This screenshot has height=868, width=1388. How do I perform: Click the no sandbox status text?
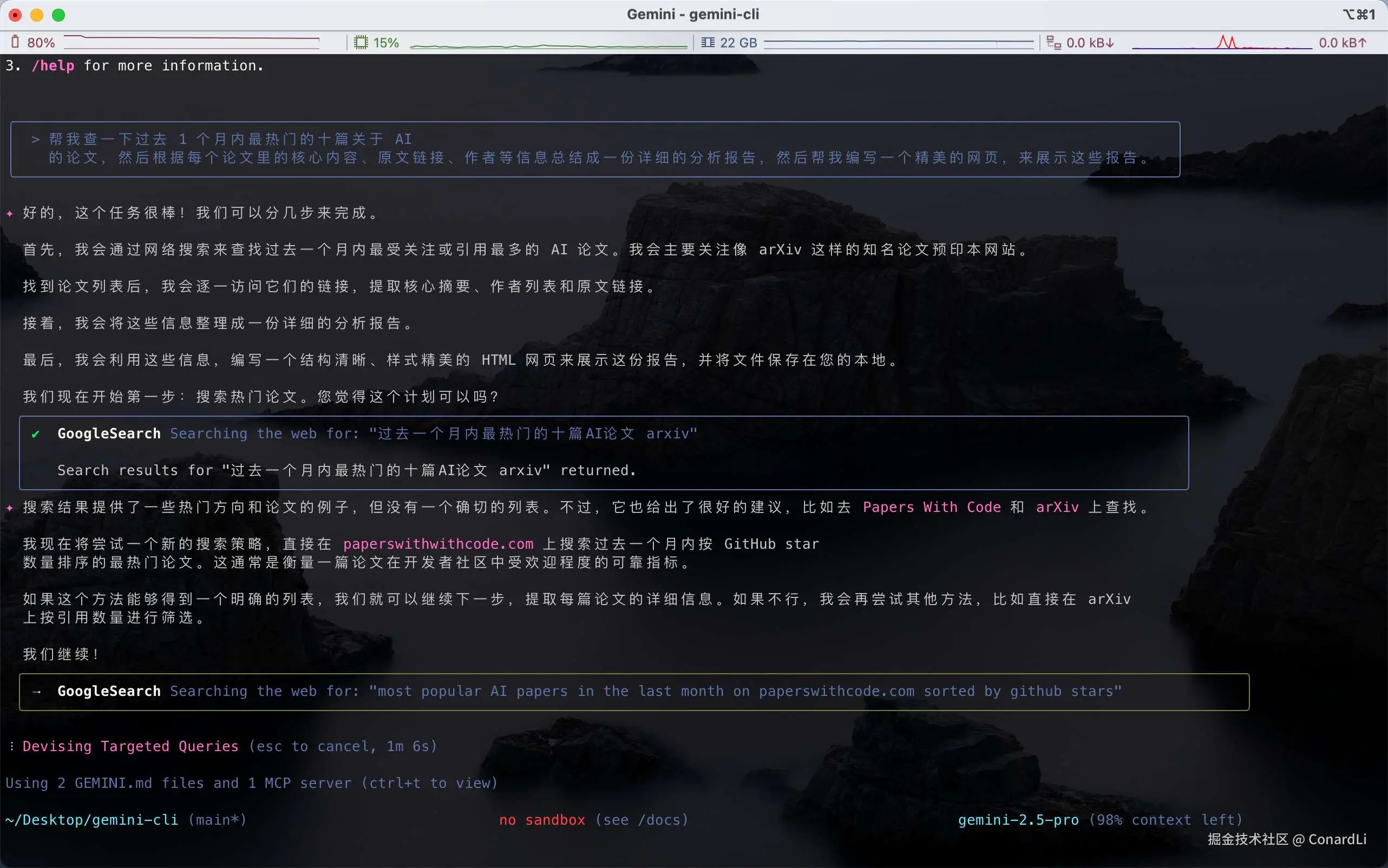[x=542, y=820]
